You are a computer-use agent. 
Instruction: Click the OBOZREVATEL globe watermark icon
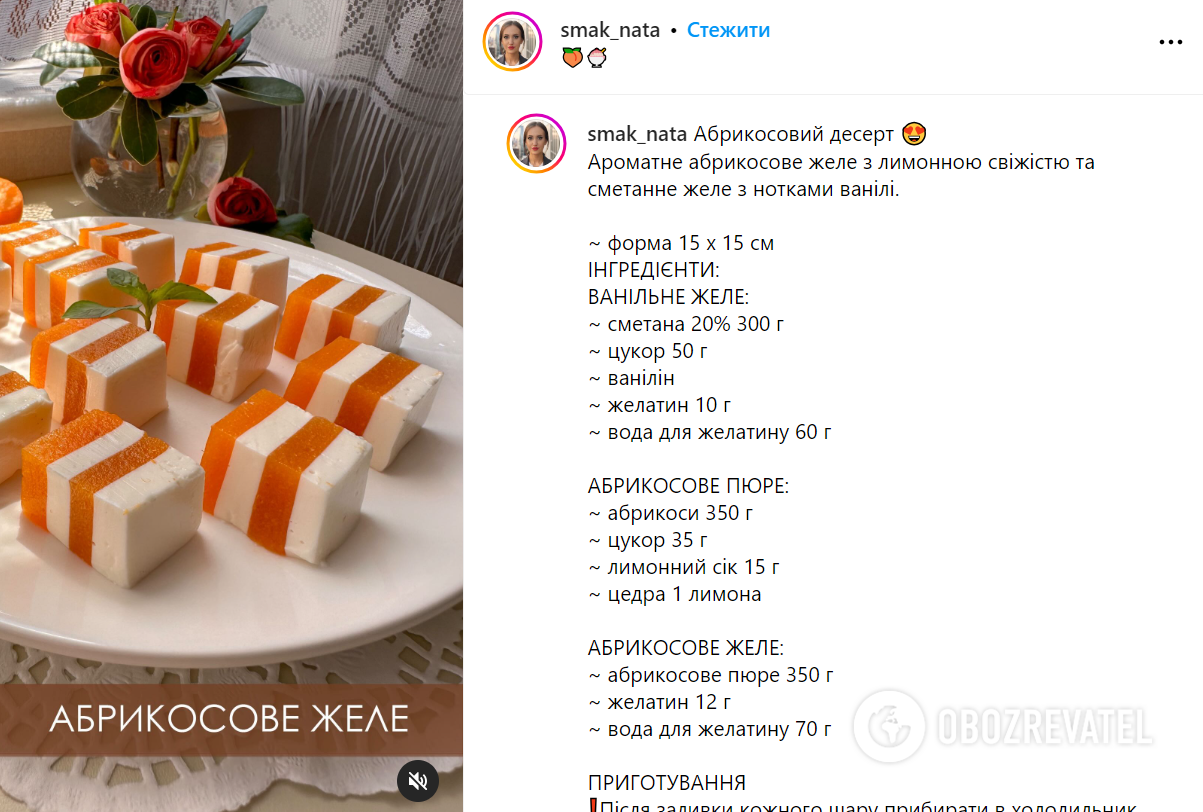tap(888, 725)
